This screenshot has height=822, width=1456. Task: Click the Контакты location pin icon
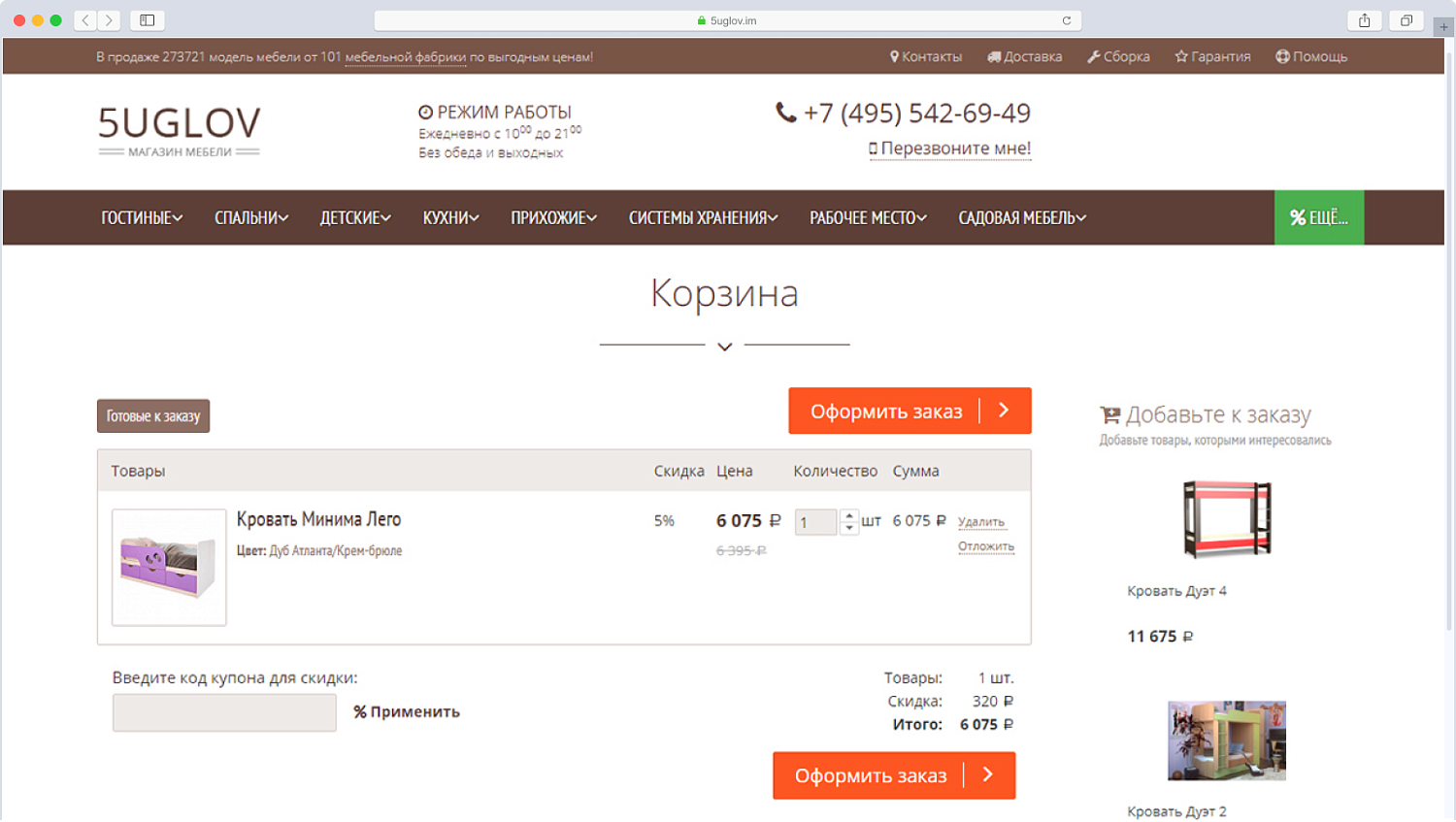click(x=894, y=56)
